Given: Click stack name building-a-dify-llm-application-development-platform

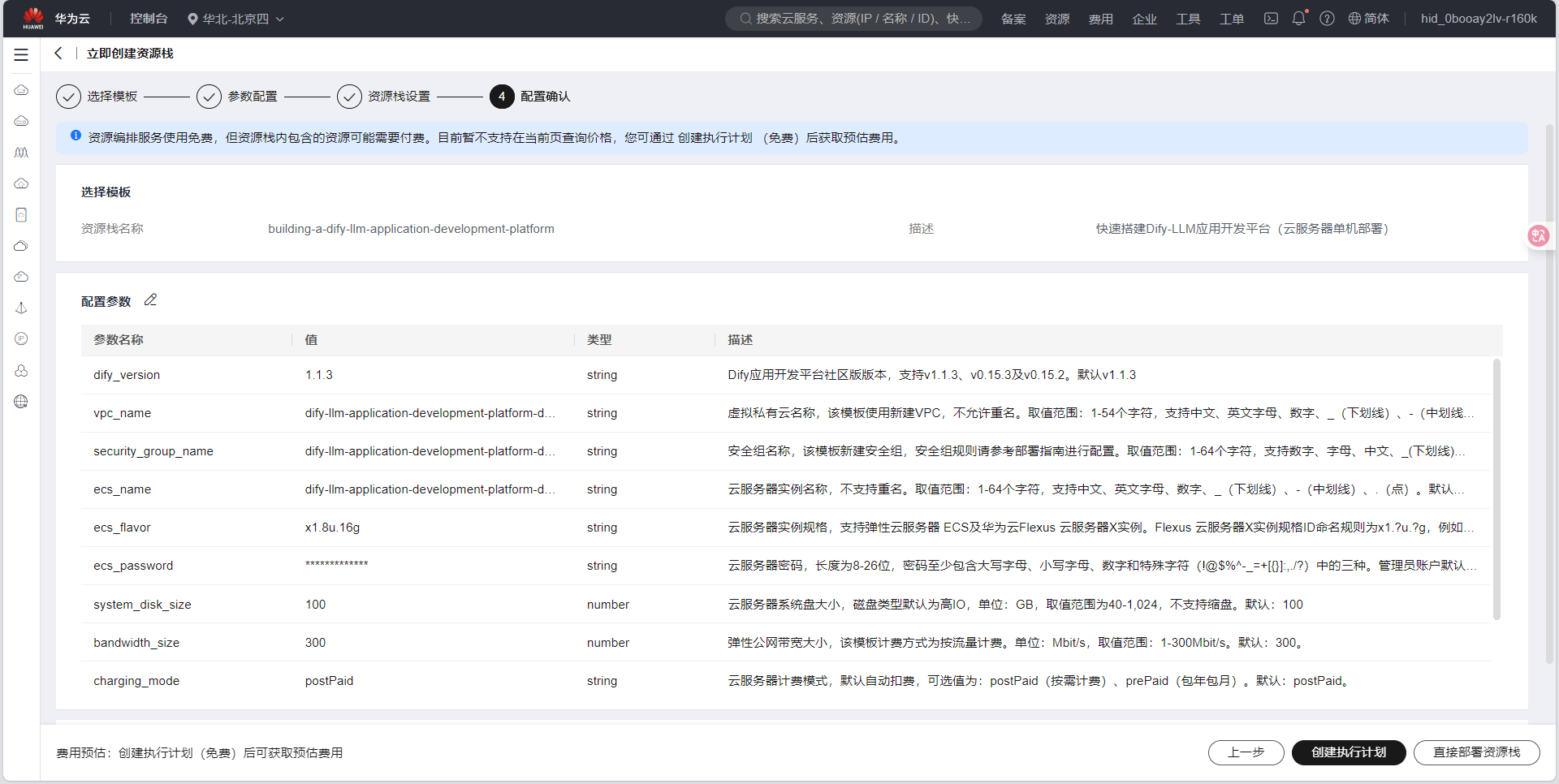Looking at the screenshot, I should click(411, 229).
